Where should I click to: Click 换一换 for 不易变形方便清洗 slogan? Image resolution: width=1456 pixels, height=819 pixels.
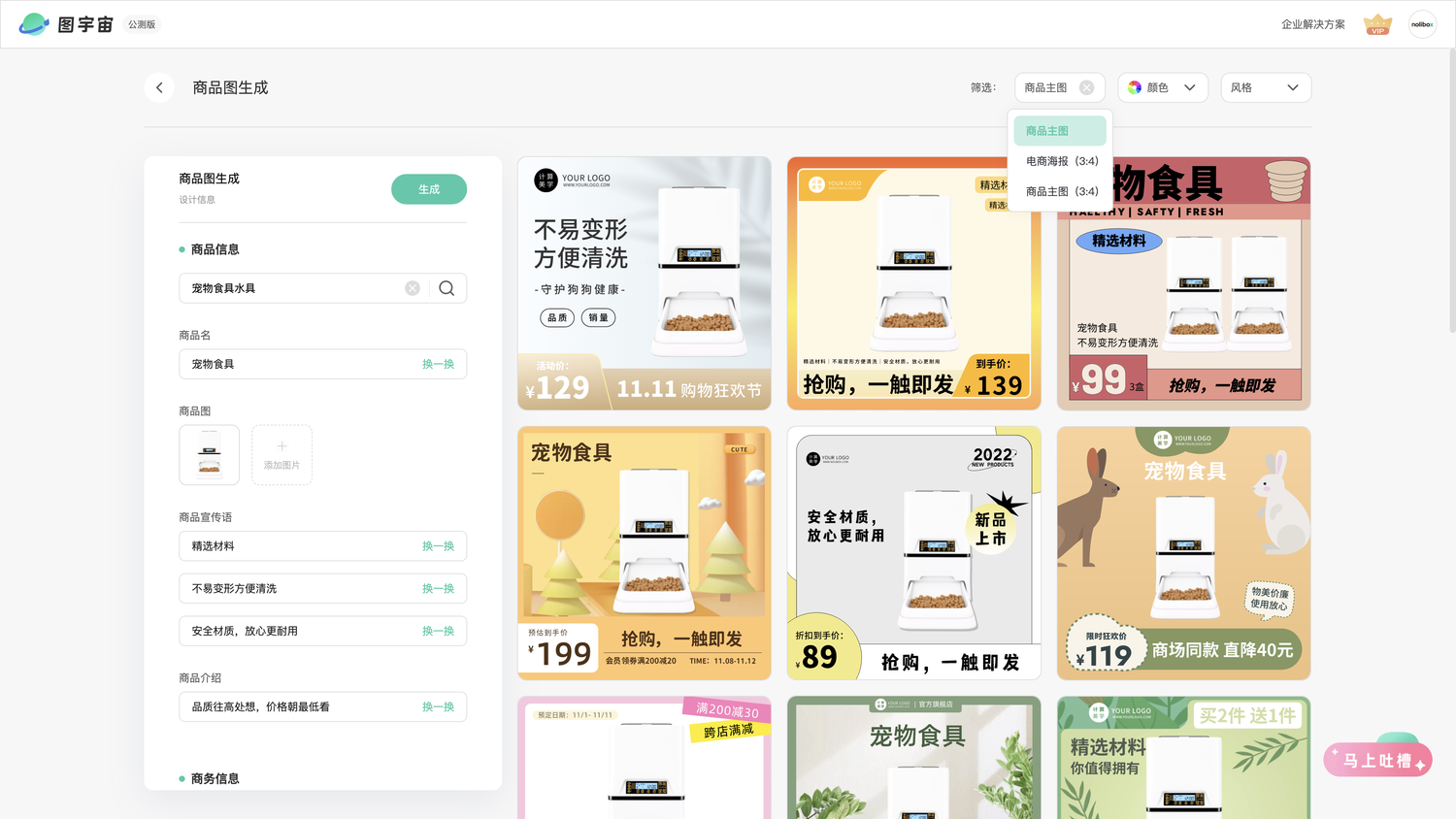(x=438, y=589)
